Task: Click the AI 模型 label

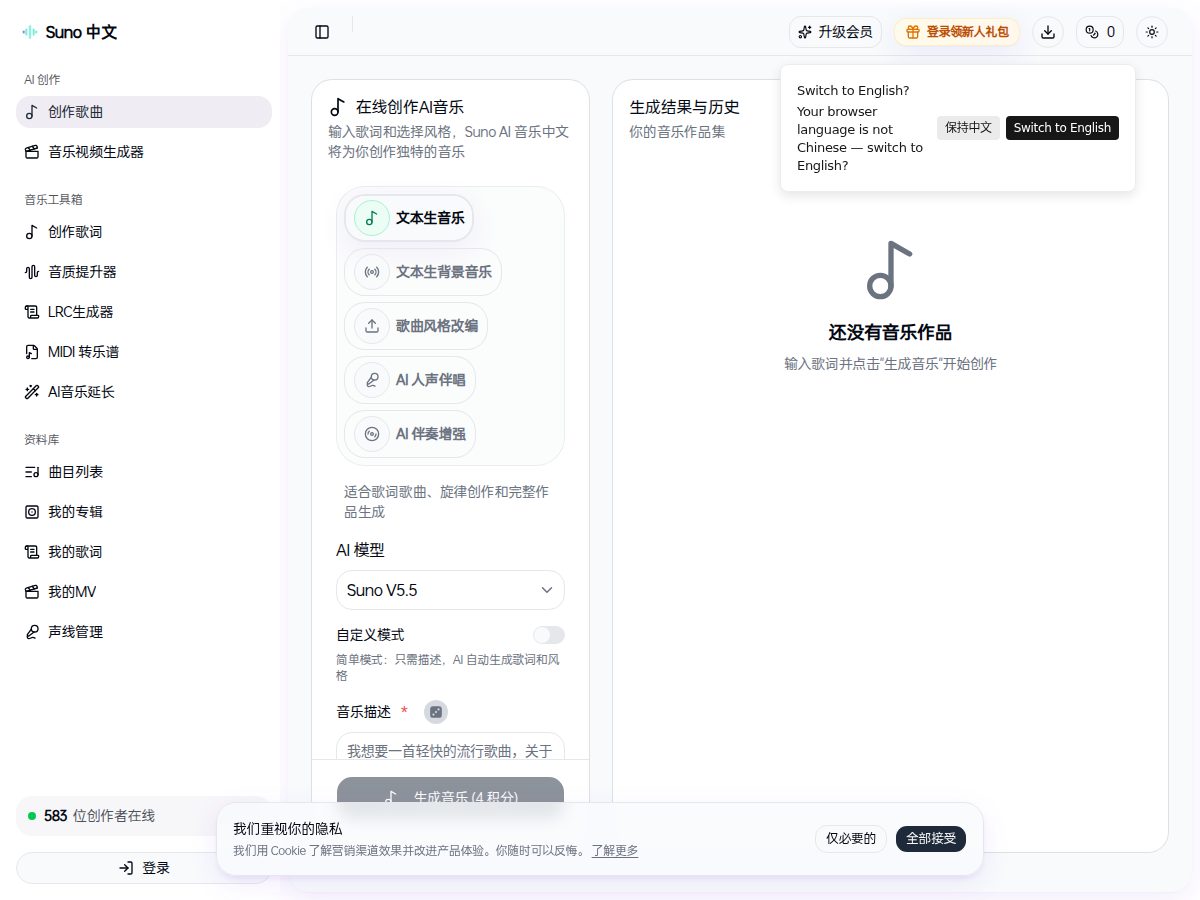Action: [360, 550]
